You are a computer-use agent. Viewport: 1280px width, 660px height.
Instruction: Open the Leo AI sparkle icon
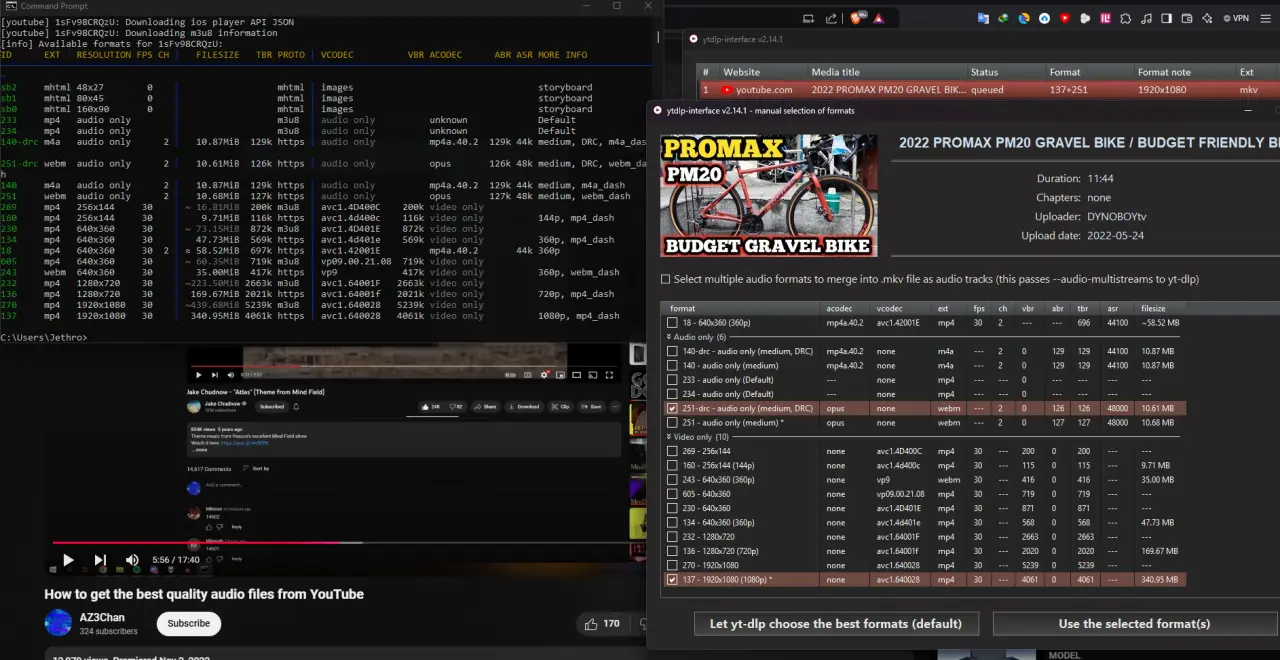(1208, 18)
